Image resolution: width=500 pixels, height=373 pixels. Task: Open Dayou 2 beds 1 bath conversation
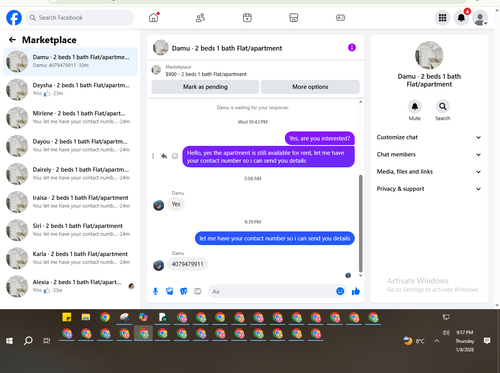point(70,146)
